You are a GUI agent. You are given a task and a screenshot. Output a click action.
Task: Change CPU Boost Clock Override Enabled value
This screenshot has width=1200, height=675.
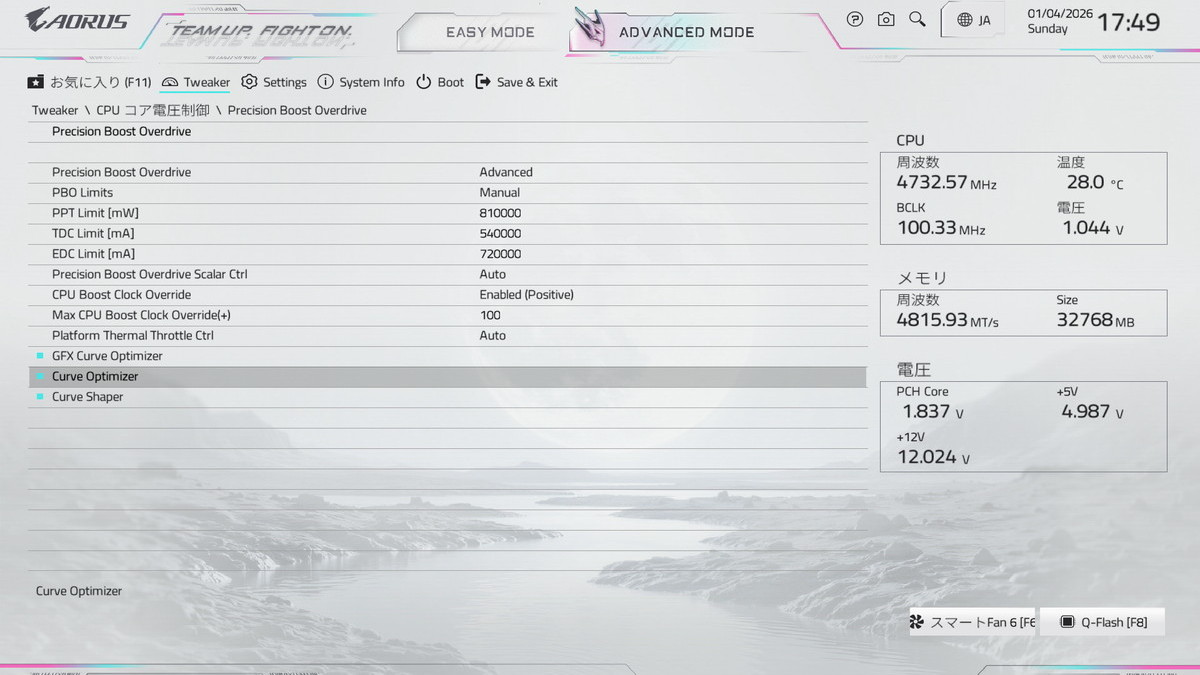[526, 295]
